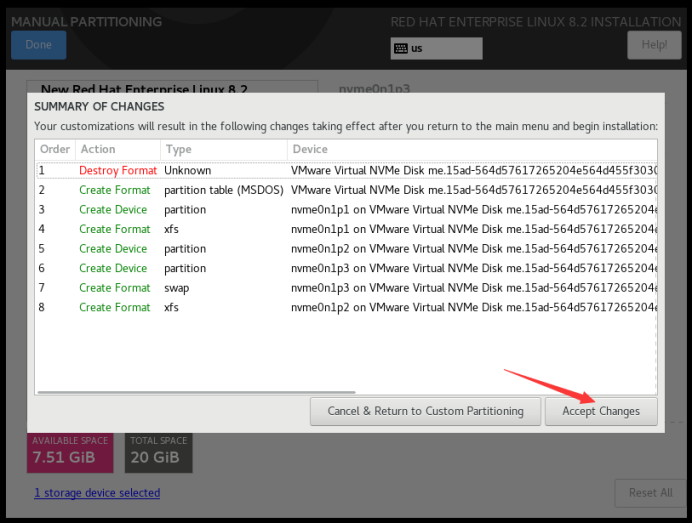Click the Accept Changes button
692x524 pixels.
click(601, 411)
